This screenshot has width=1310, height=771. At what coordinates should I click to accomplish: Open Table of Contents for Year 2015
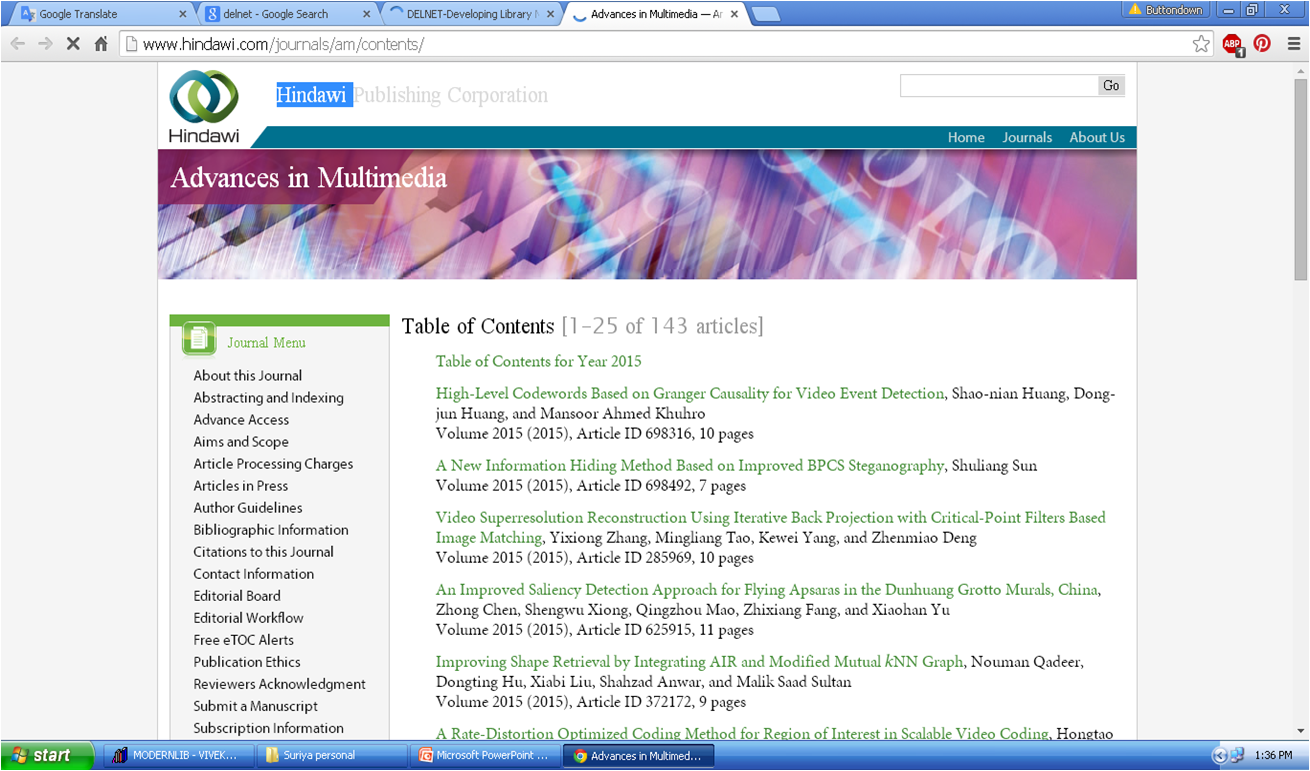pos(538,361)
